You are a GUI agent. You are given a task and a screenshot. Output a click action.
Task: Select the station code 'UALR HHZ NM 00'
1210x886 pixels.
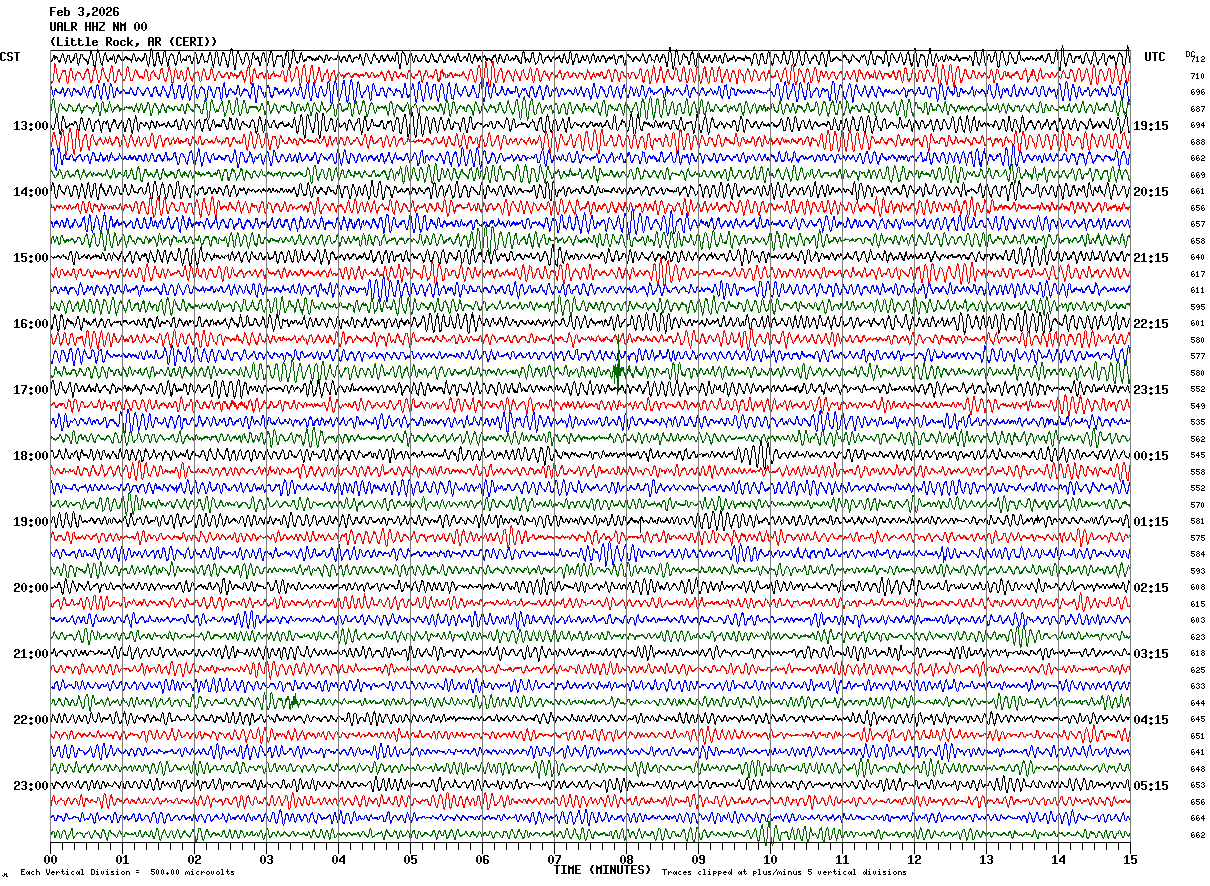click(98, 27)
